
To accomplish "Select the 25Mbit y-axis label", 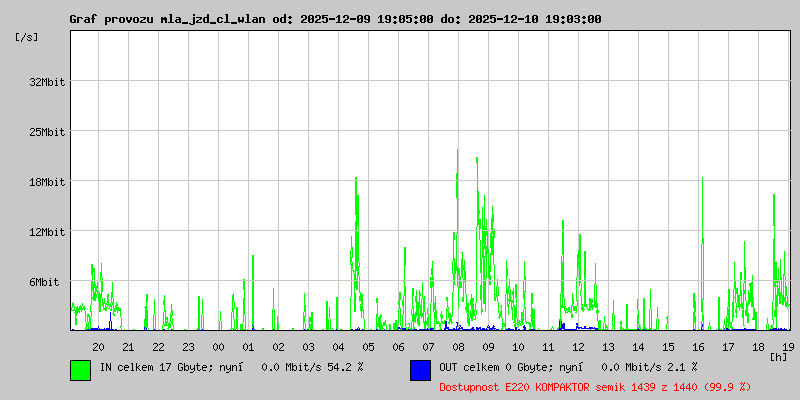I will point(47,132).
